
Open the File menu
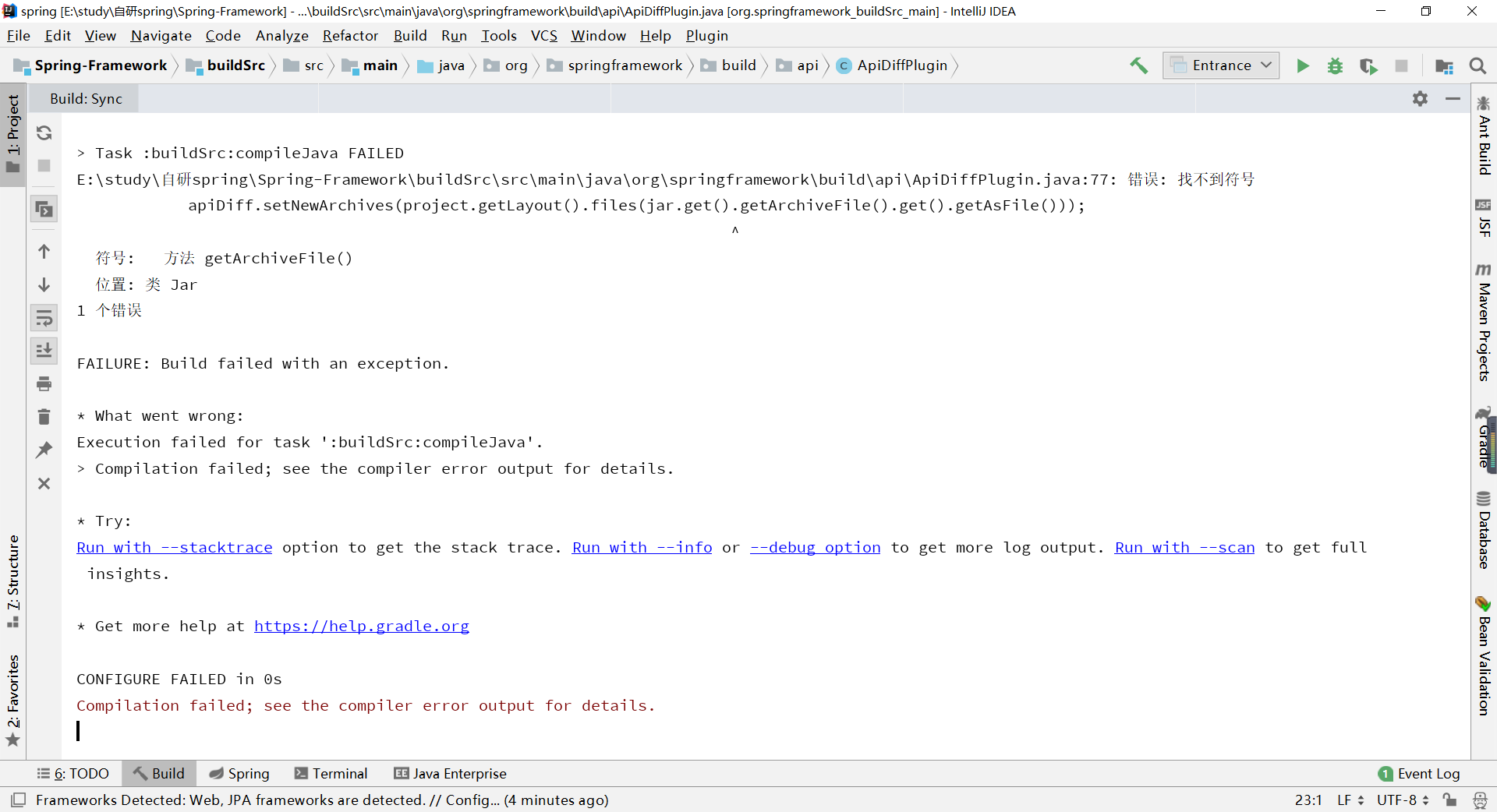click(x=19, y=35)
